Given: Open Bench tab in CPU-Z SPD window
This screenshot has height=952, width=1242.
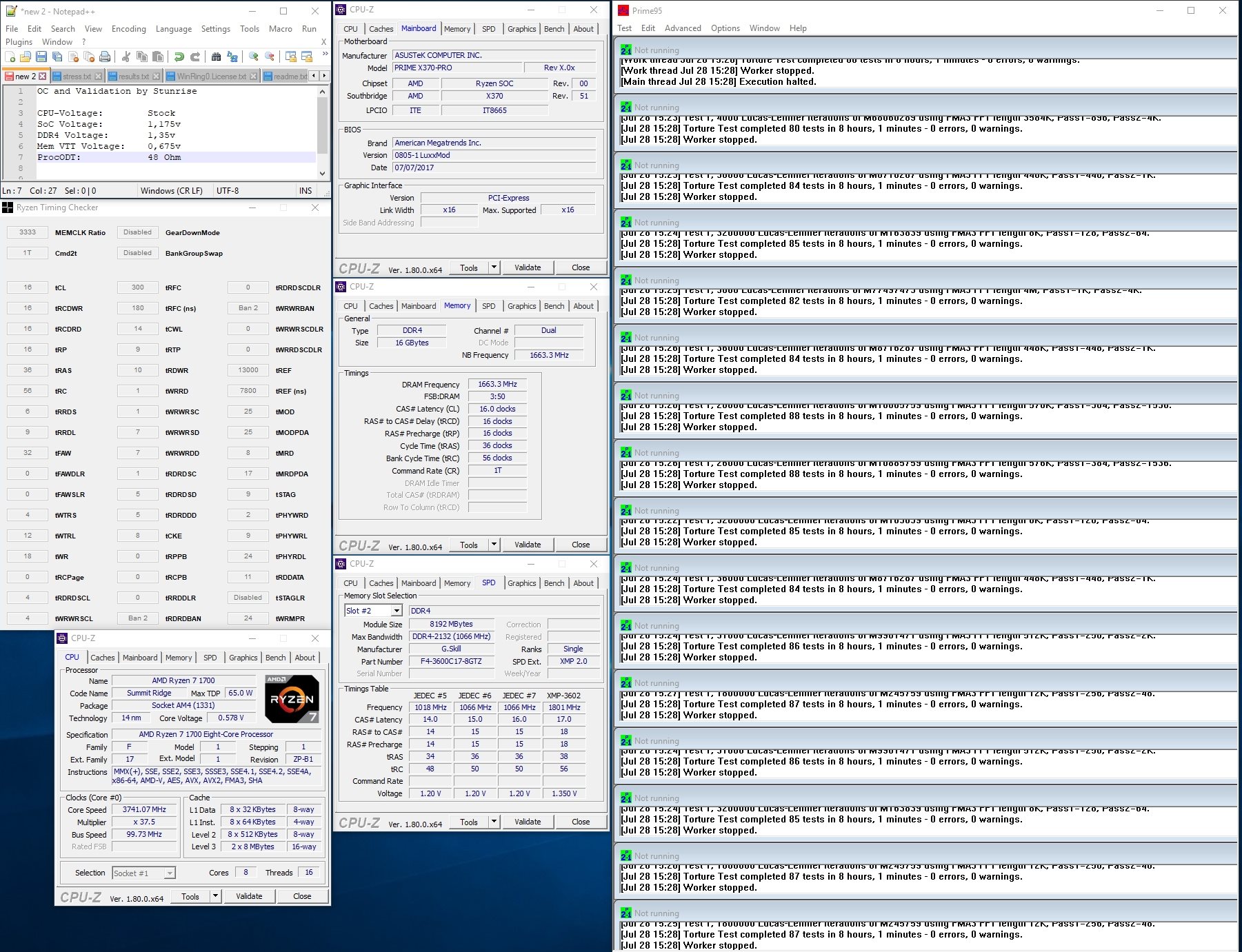Looking at the screenshot, I should pos(554,583).
